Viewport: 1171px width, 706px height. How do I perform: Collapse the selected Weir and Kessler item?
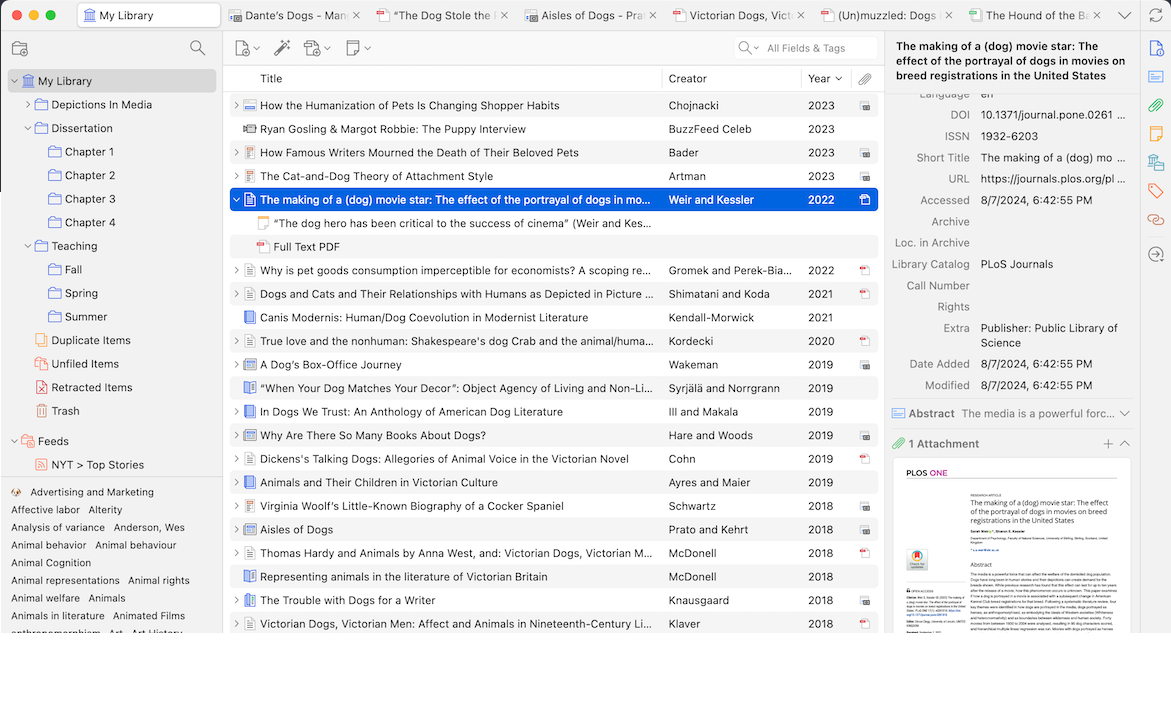pyautogui.click(x=237, y=200)
